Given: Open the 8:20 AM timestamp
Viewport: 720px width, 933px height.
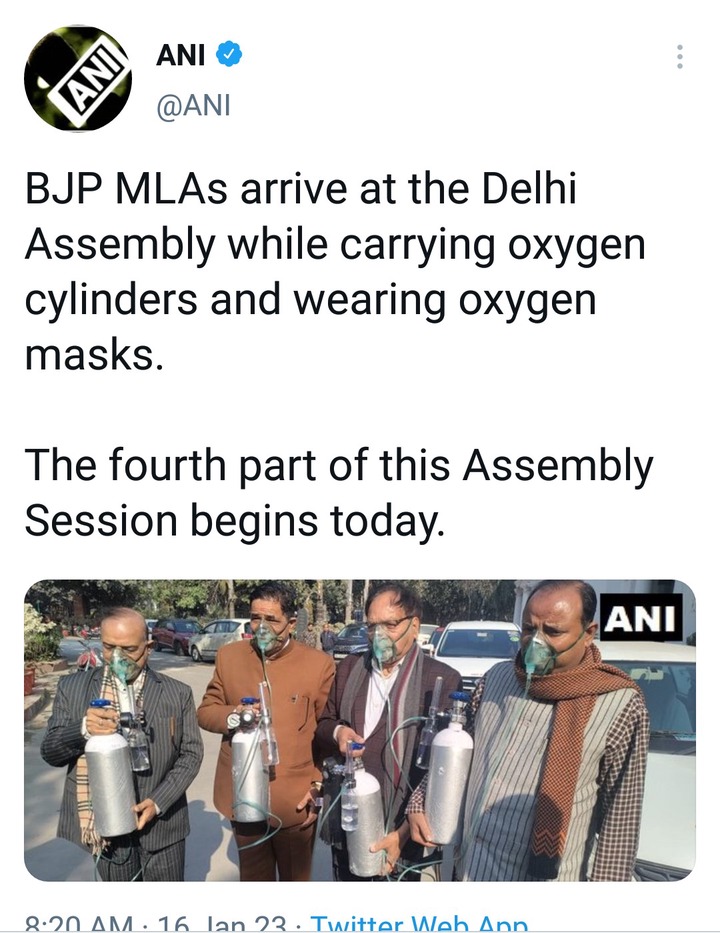Looking at the screenshot, I should 80,924.
